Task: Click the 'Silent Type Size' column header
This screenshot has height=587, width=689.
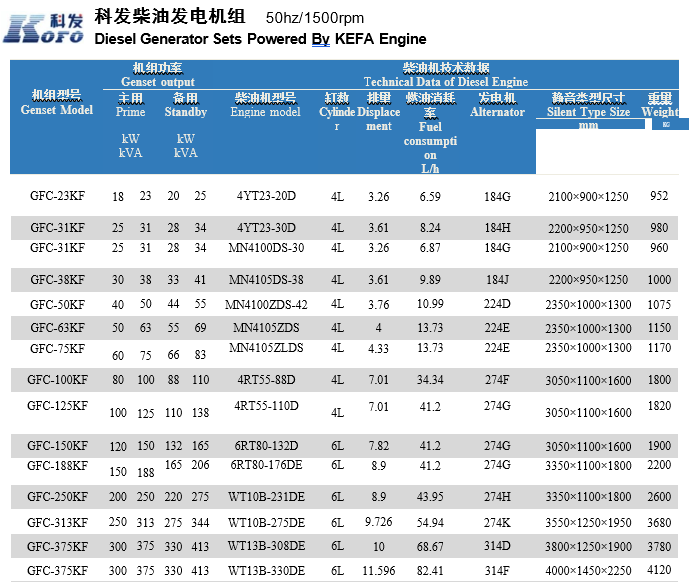Action: pyautogui.click(x=588, y=112)
